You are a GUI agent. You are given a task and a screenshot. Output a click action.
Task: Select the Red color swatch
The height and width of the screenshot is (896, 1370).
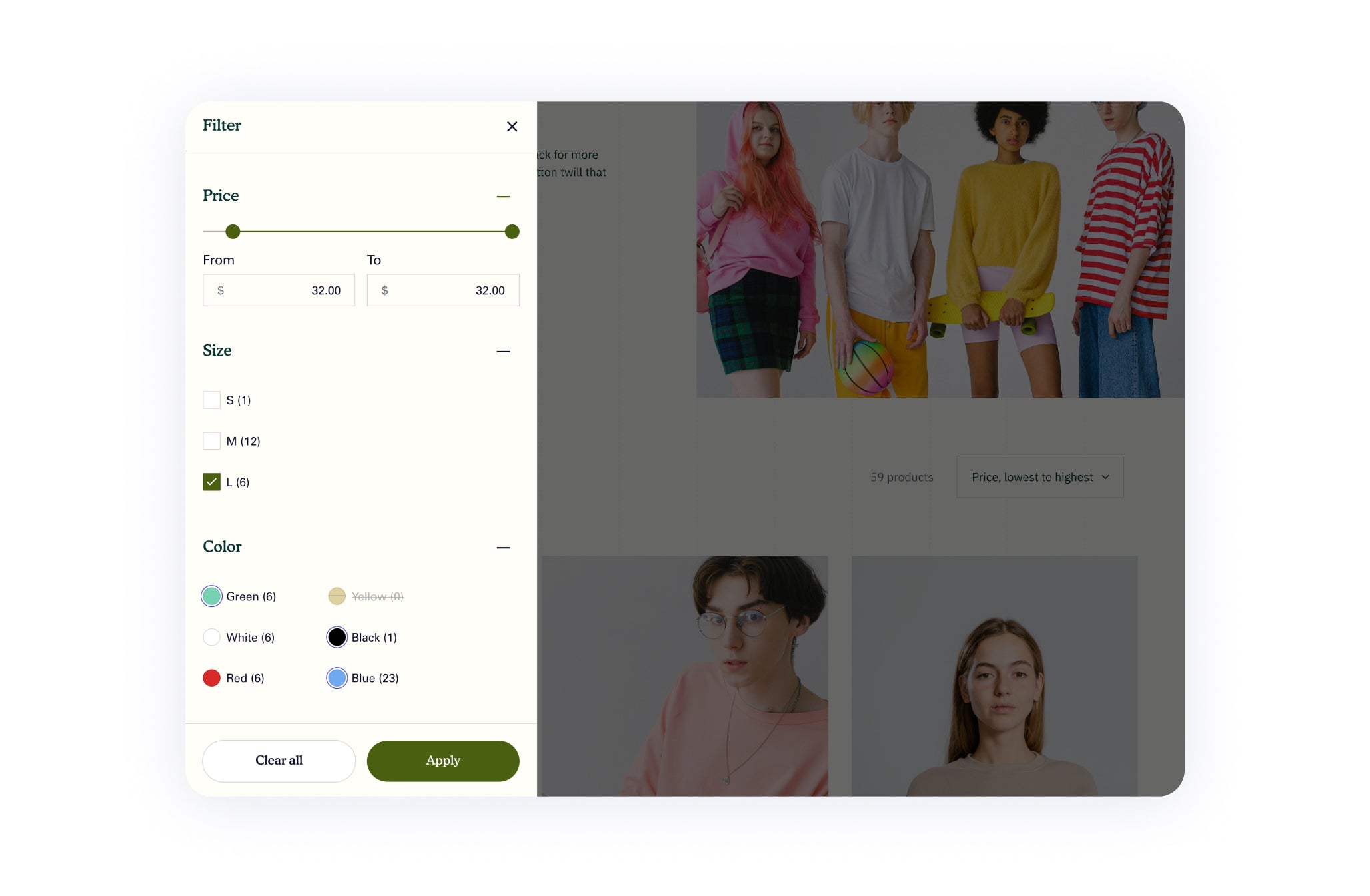click(211, 678)
